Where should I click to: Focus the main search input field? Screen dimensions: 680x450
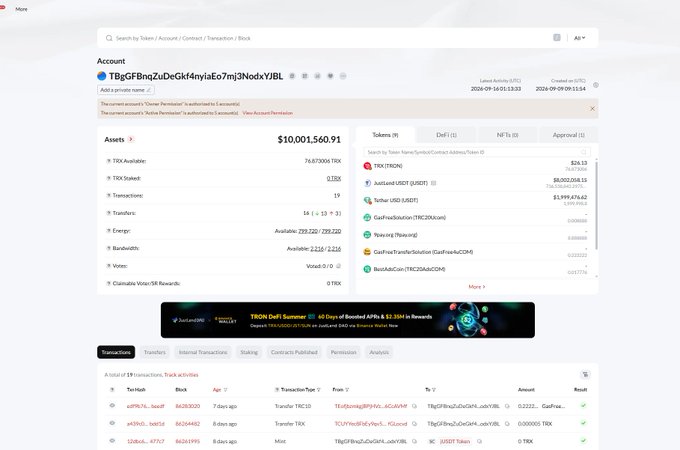pyautogui.click(x=332, y=38)
